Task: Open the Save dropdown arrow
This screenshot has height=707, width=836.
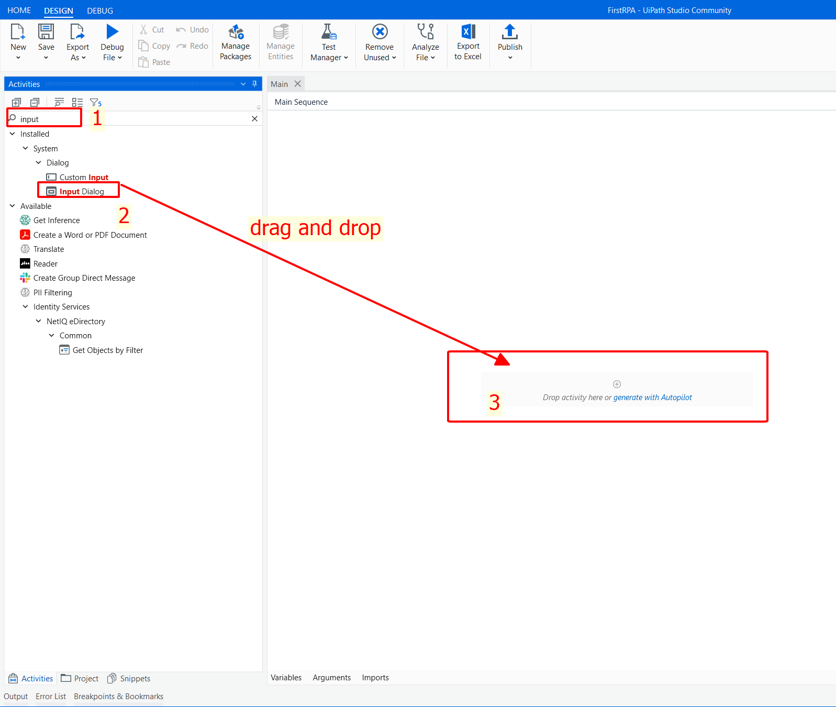Action: pyautogui.click(x=46, y=58)
